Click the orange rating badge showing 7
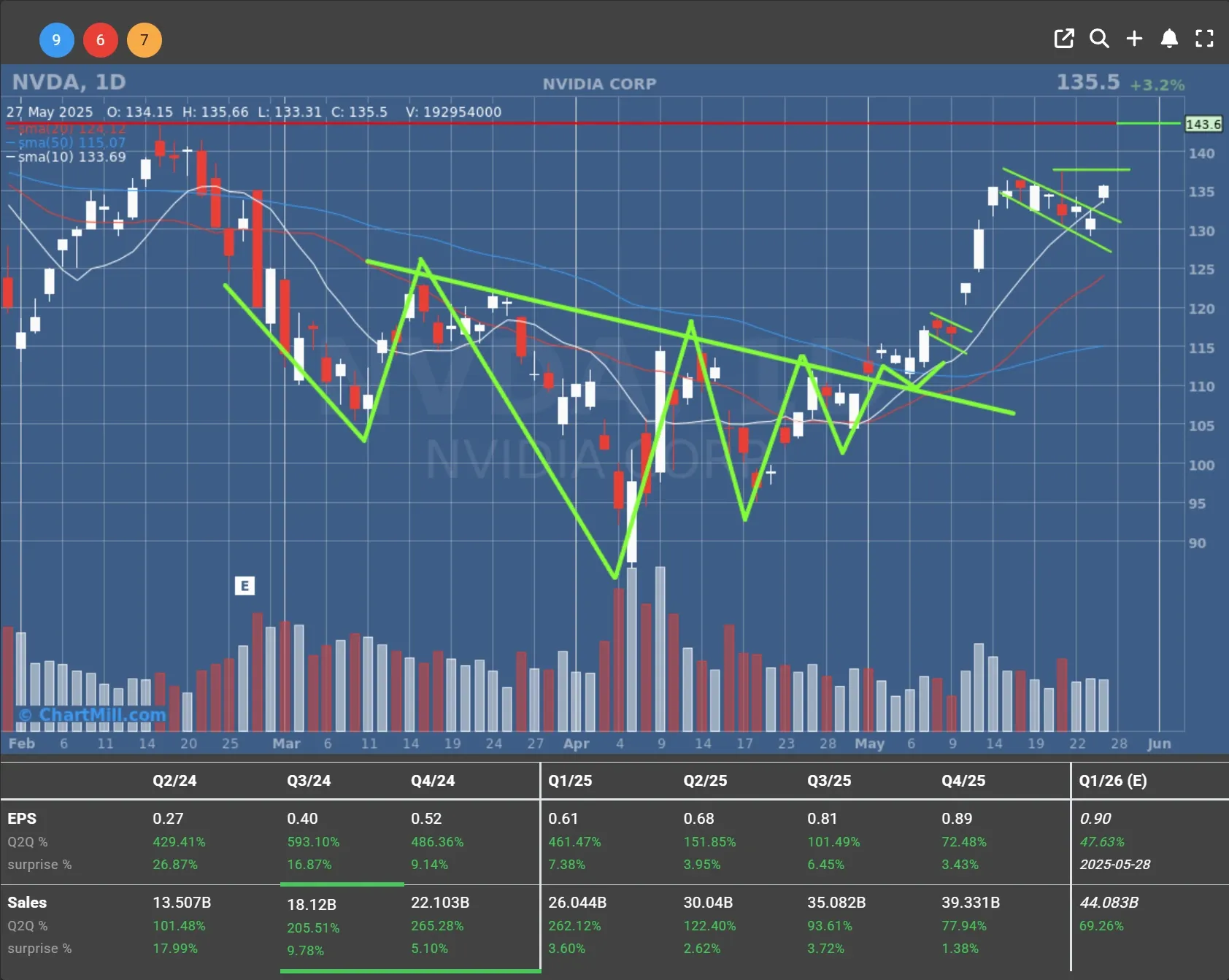The image size is (1229, 980). coord(145,39)
